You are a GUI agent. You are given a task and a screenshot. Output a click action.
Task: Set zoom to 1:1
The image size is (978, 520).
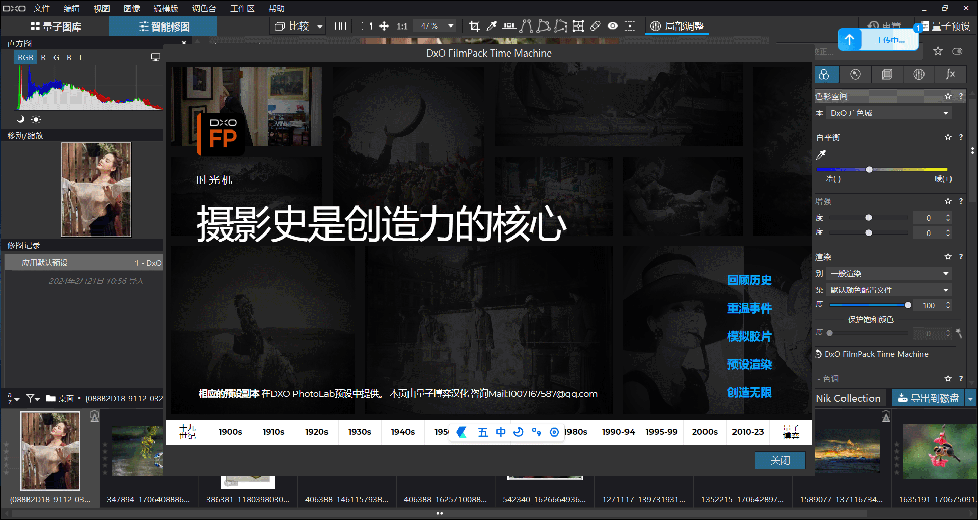(402, 26)
